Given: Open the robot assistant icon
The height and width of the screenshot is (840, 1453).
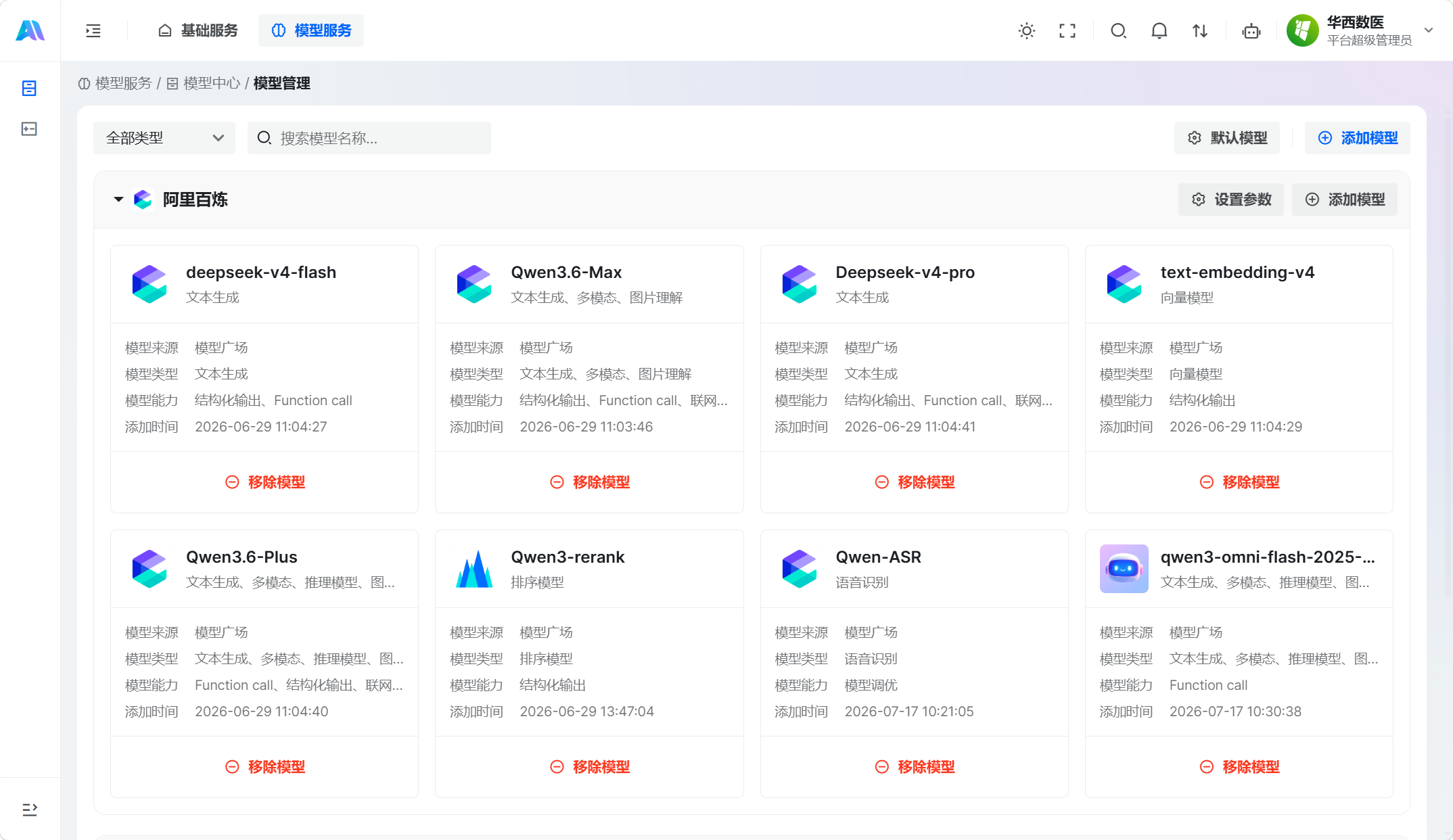Looking at the screenshot, I should point(1251,30).
